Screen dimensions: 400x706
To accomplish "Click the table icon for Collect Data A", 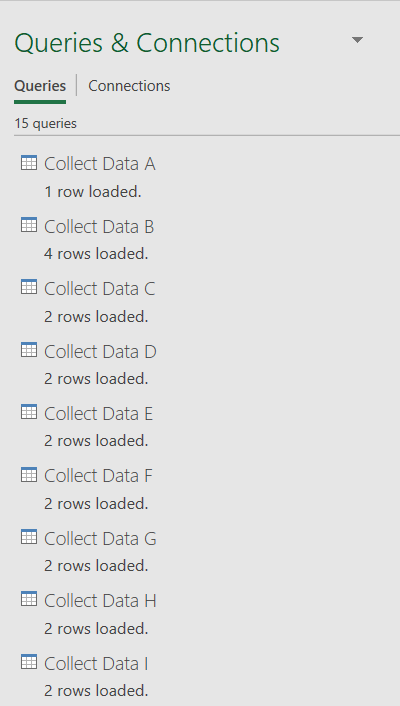I will [x=29, y=163].
